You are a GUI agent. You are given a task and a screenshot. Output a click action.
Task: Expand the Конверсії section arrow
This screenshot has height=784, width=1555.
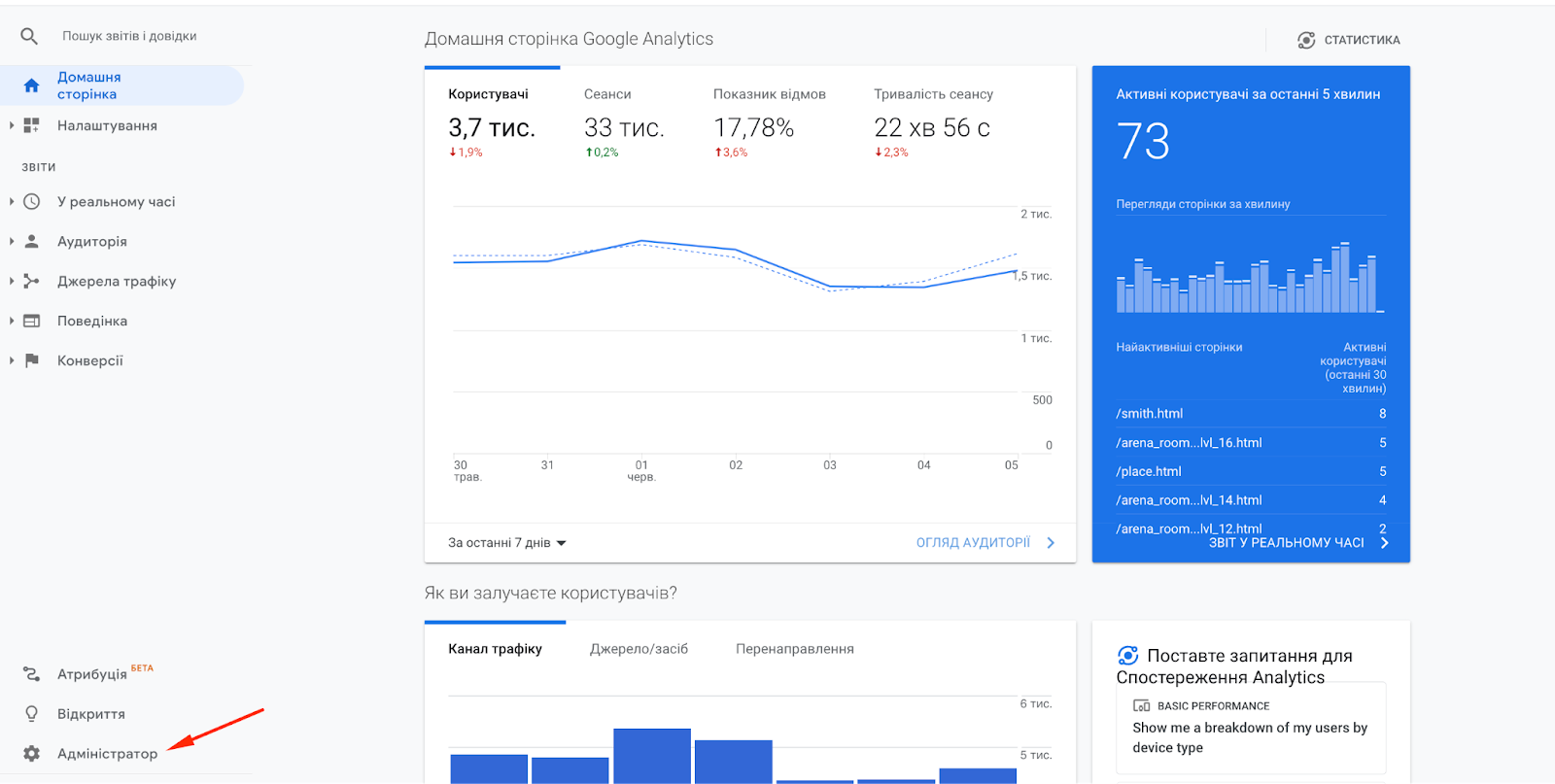12,360
